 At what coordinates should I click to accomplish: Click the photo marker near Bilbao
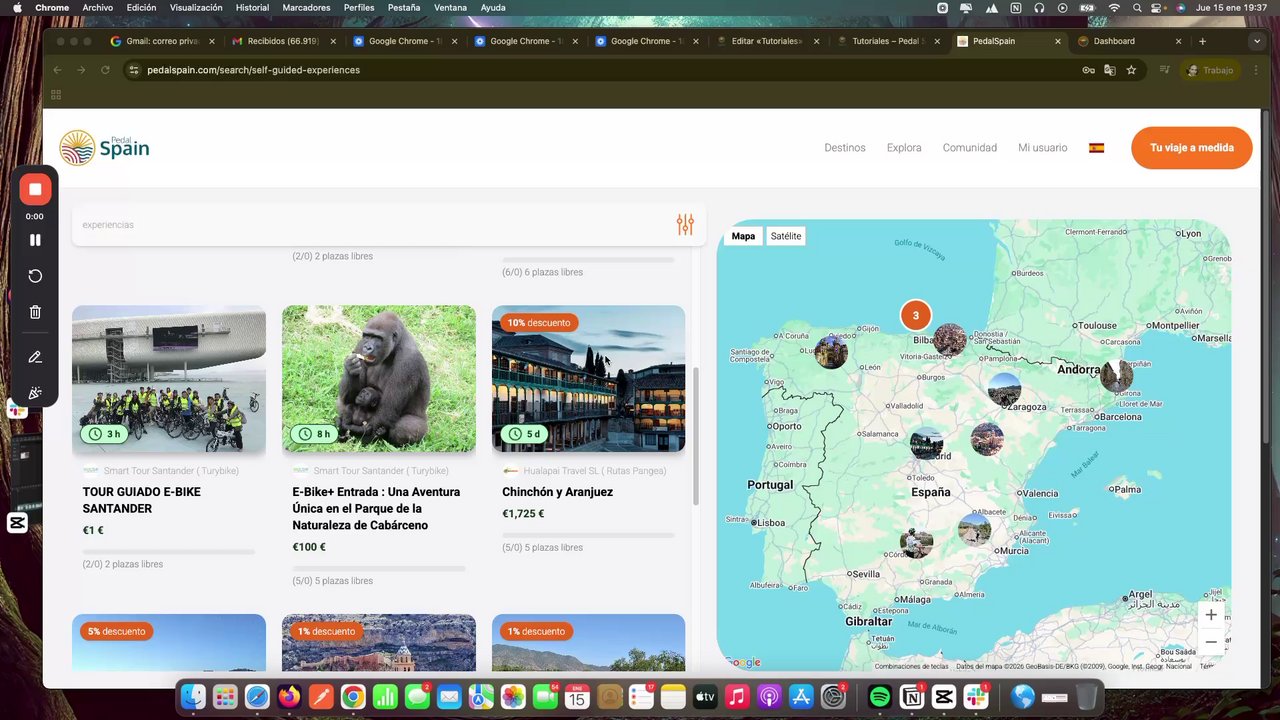coord(950,340)
